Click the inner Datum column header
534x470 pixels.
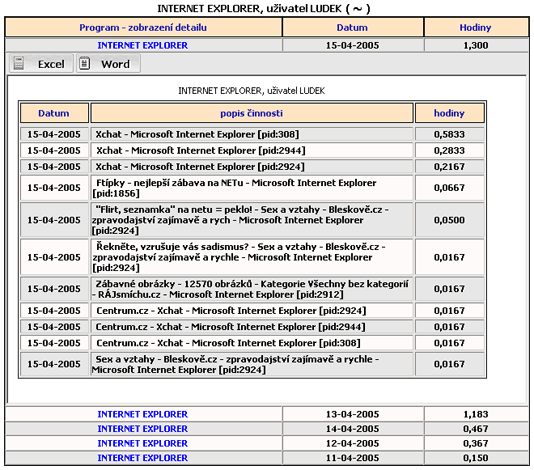point(54,113)
